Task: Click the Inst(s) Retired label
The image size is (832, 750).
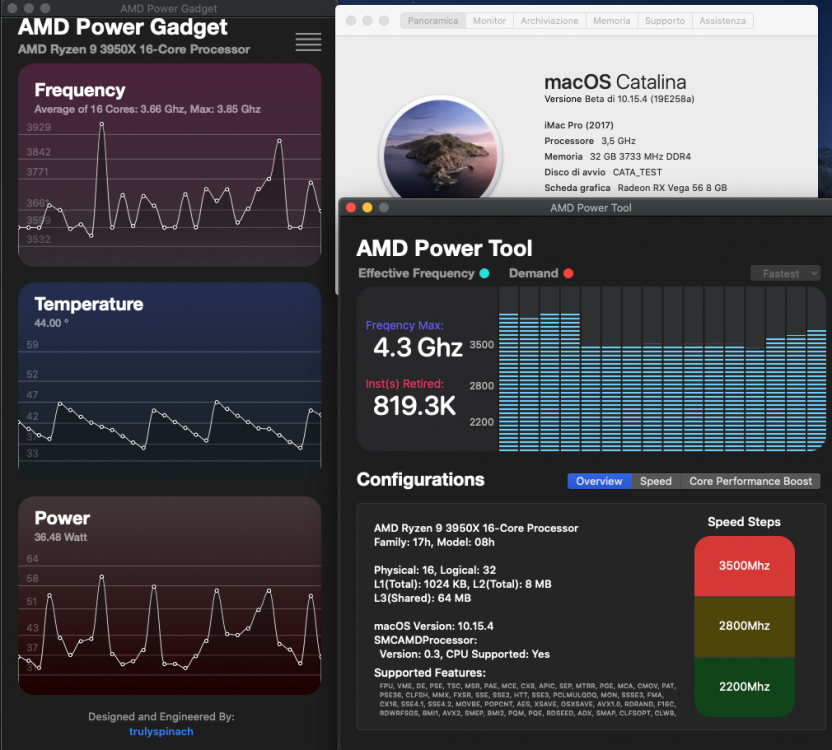Action: pyautogui.click(x=404, y=384)
